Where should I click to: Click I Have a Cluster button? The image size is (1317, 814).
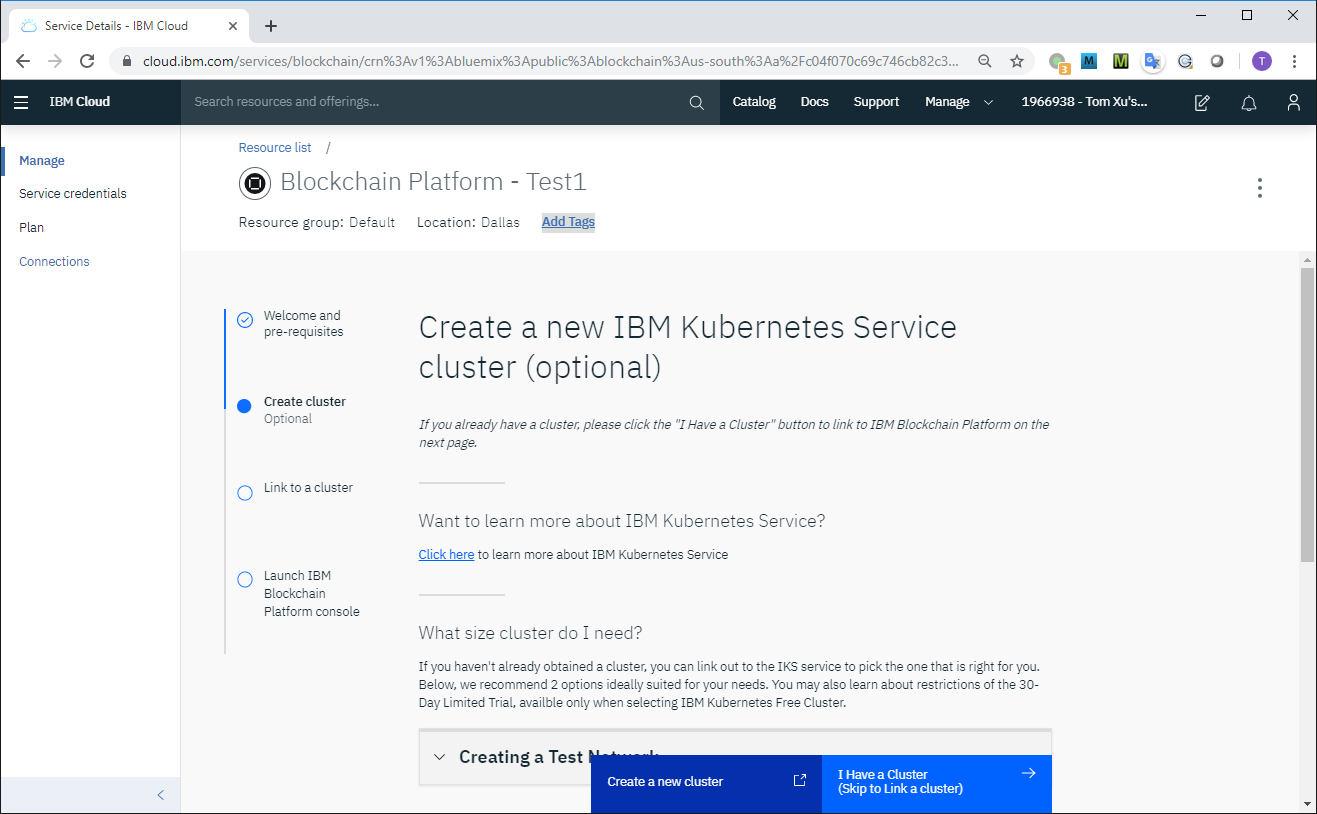[937, 782]
